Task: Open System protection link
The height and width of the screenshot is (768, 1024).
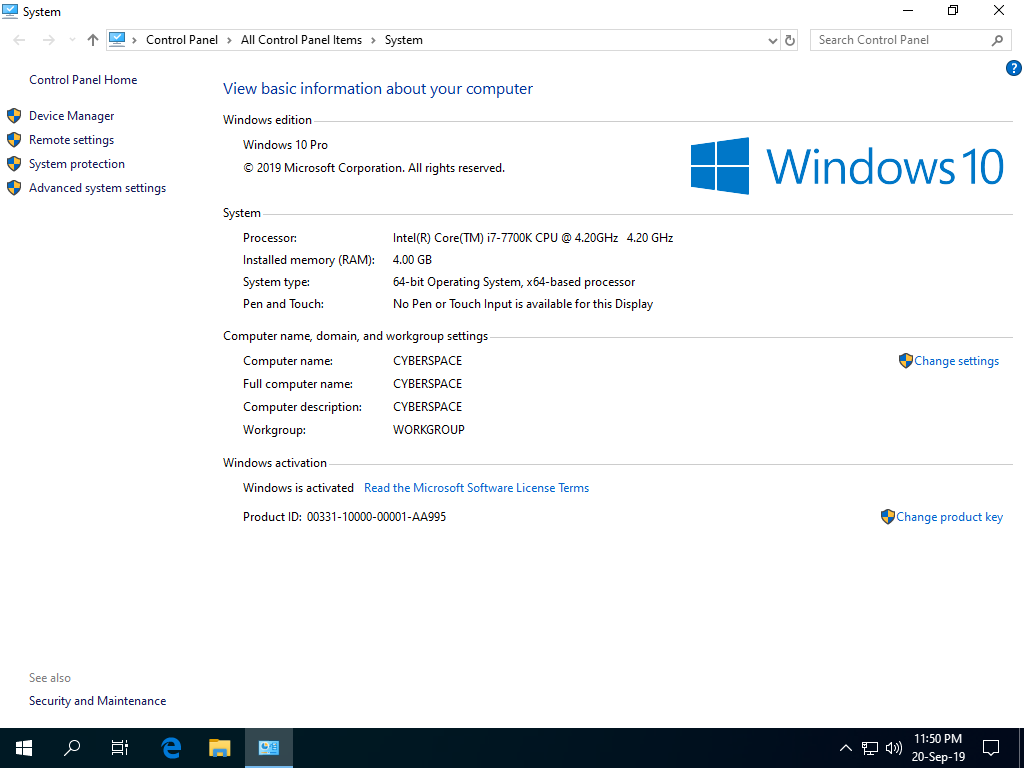Action: click(x=76, y=164)
